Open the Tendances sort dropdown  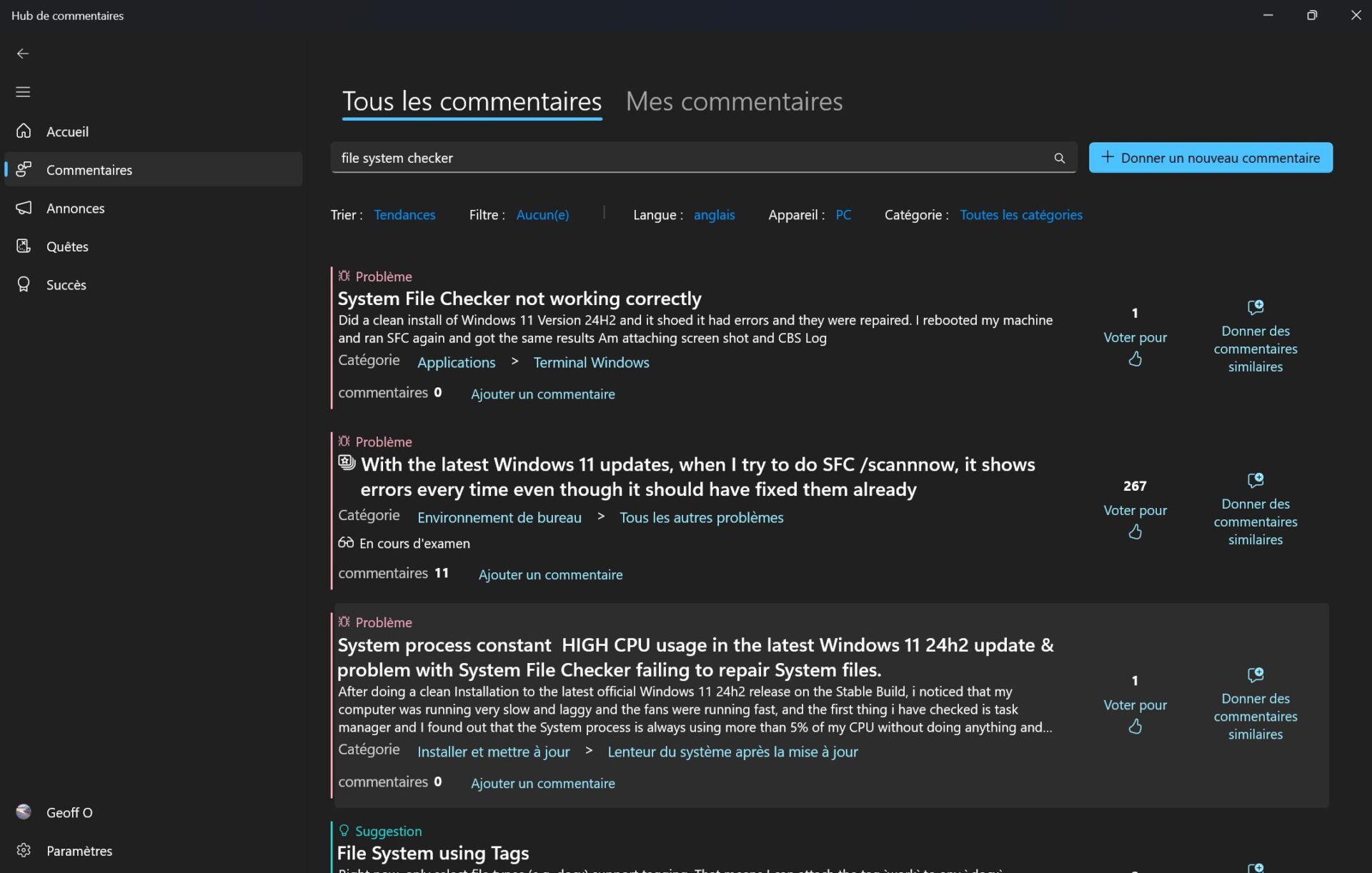404,215
